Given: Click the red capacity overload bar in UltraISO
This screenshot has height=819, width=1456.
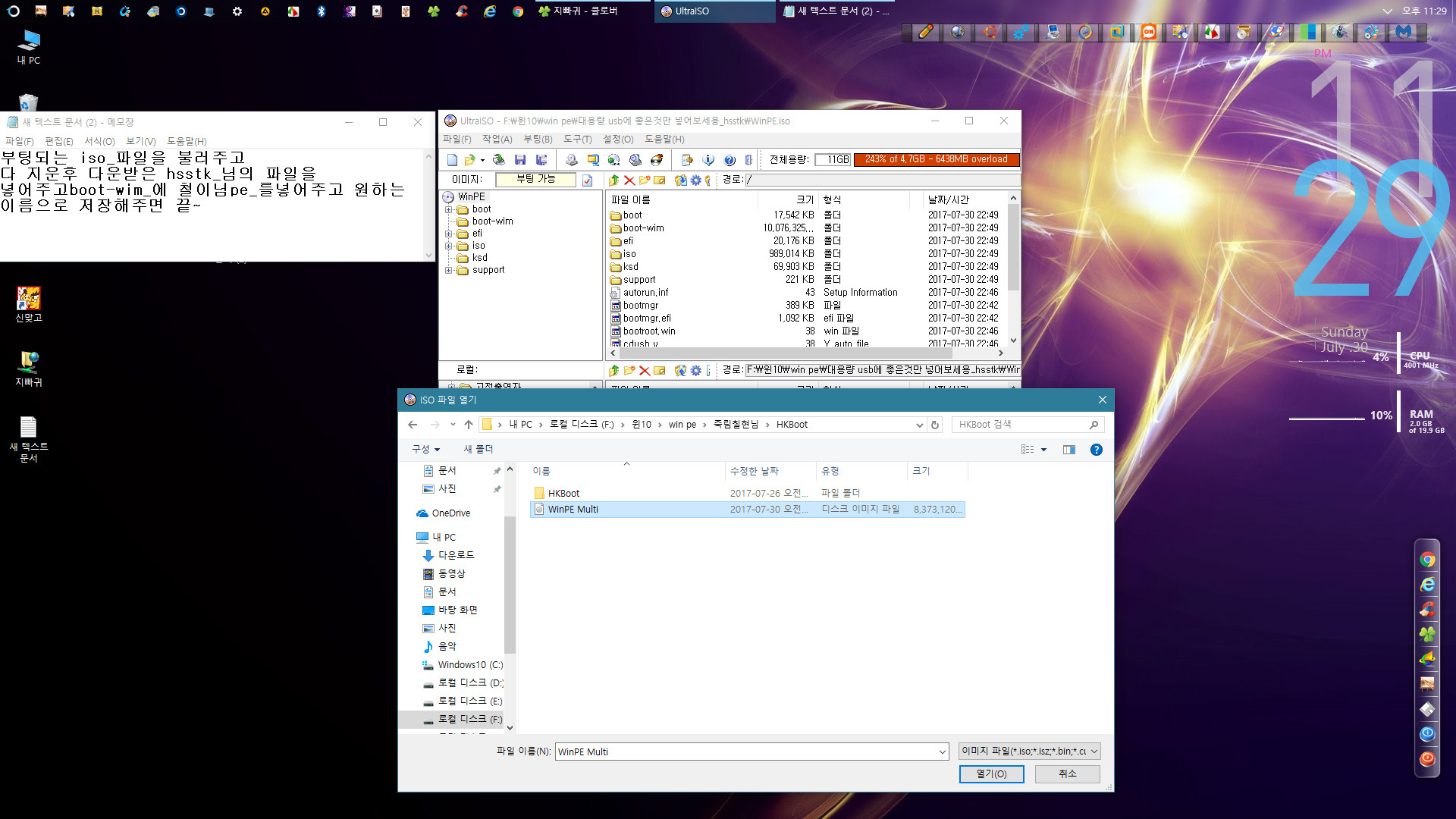Looking at the screenshot, I should click(x=936, y=159).
